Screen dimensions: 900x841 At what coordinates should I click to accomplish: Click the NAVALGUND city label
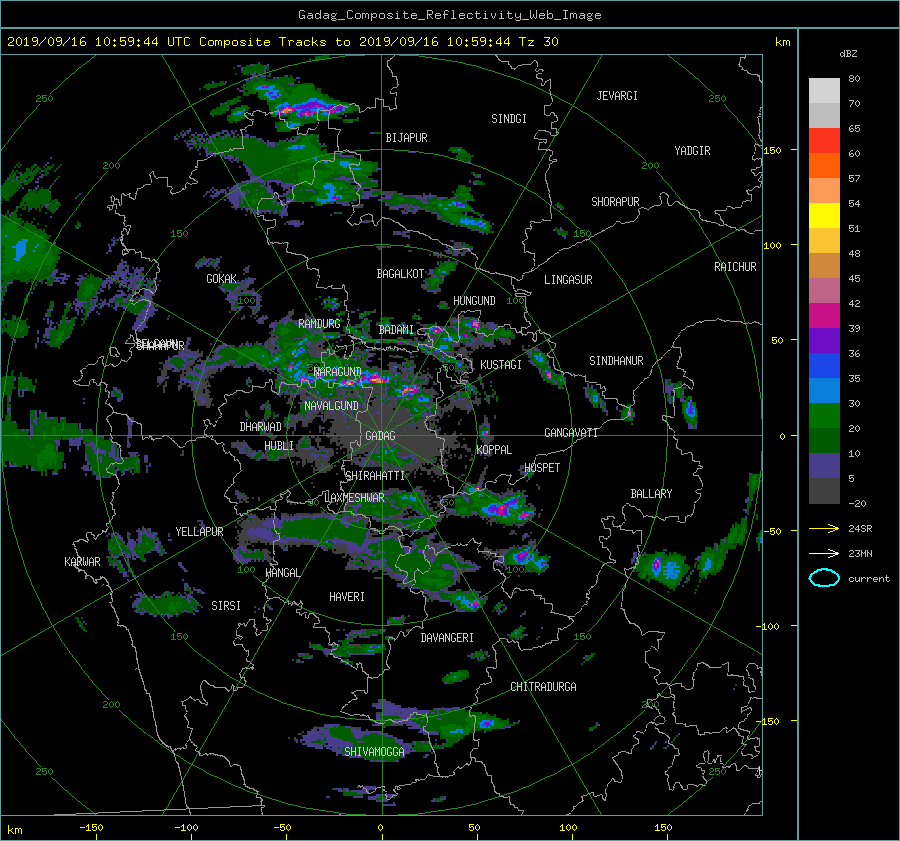pos(331,406)
